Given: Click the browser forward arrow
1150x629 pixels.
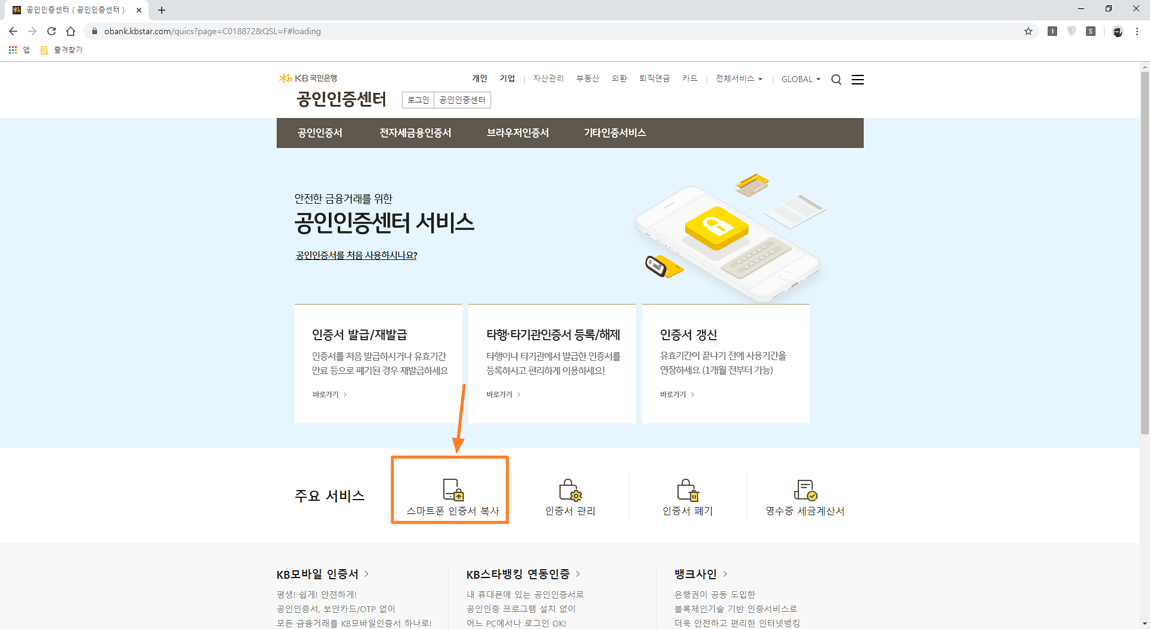Looking at the screenshot, I should pos(32,31).
